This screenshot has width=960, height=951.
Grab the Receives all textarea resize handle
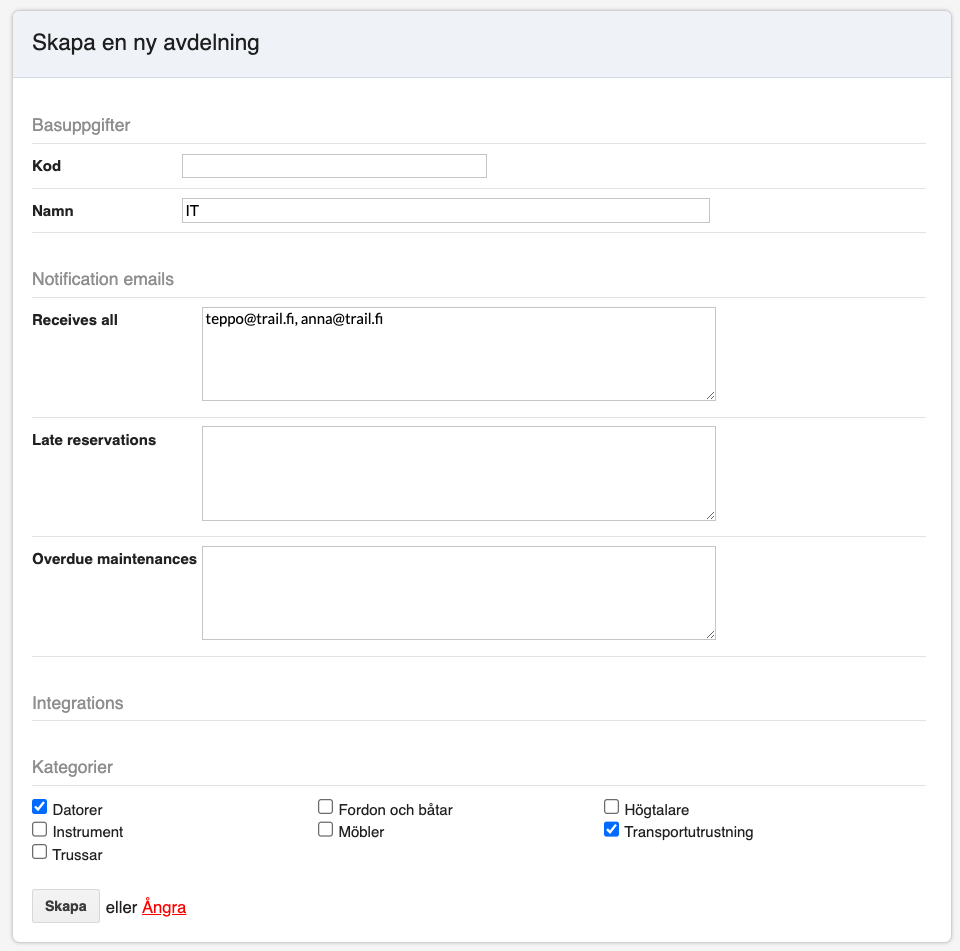coord(710,395)
